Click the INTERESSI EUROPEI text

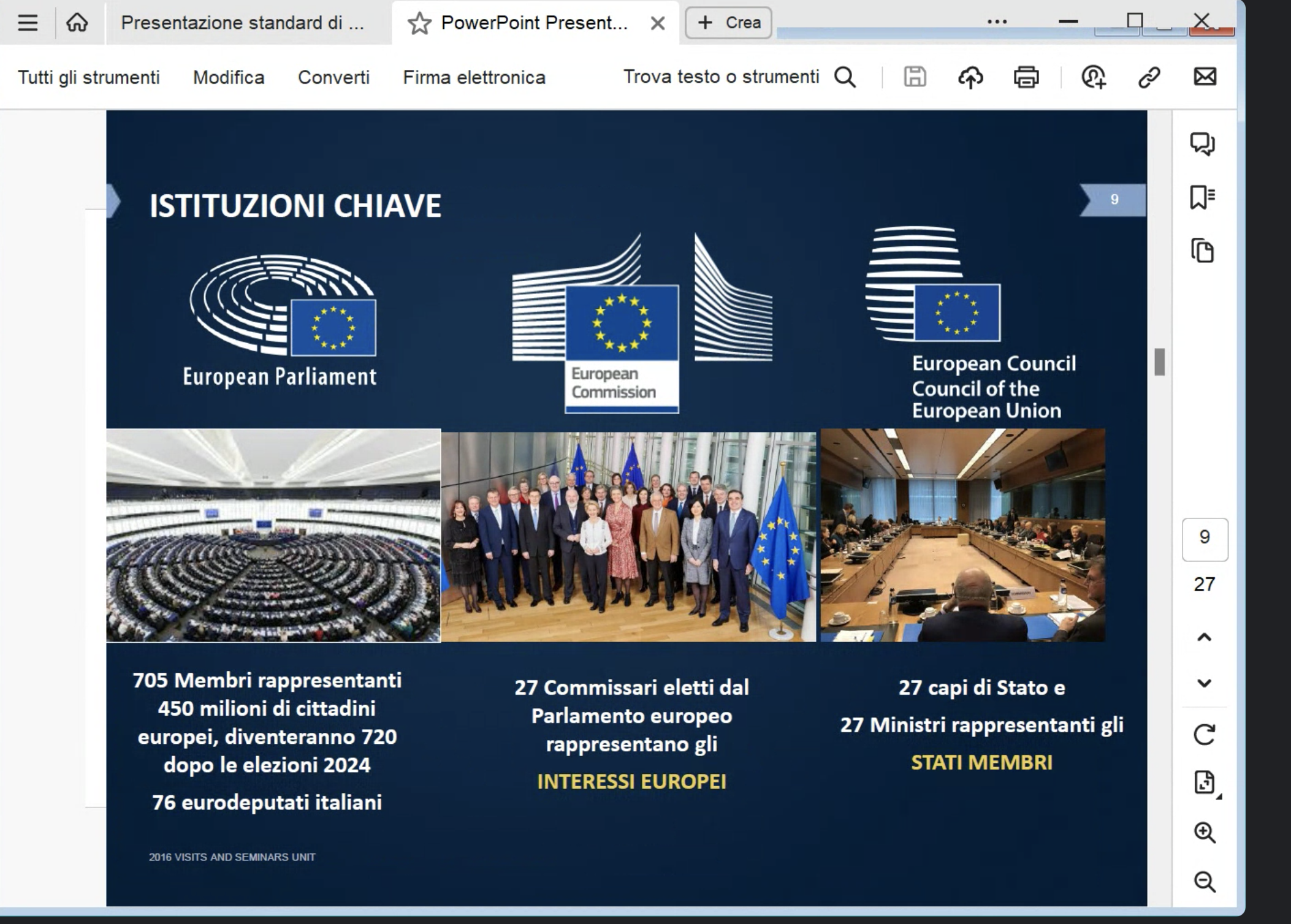click(631, 782)
